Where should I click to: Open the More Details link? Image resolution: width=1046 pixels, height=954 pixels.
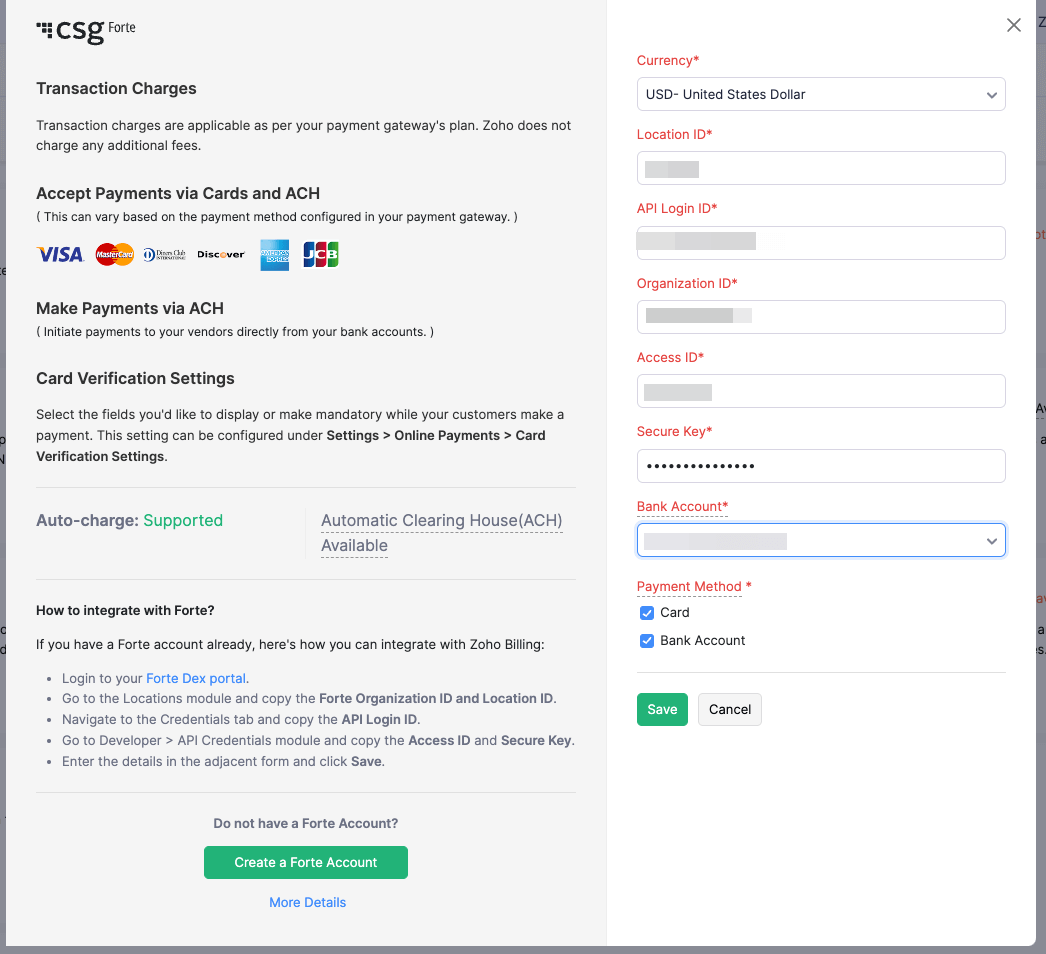(x=307, y=903)
